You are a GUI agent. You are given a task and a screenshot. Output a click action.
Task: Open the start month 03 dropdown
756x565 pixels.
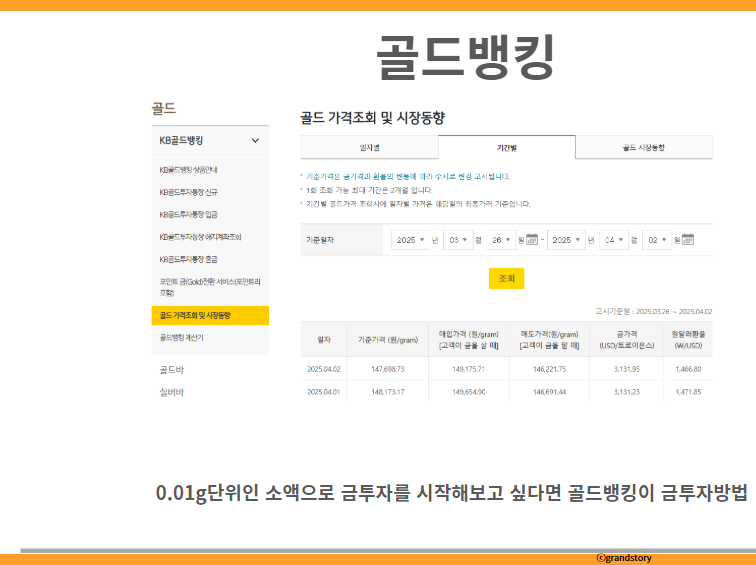[x=458, y=240]
